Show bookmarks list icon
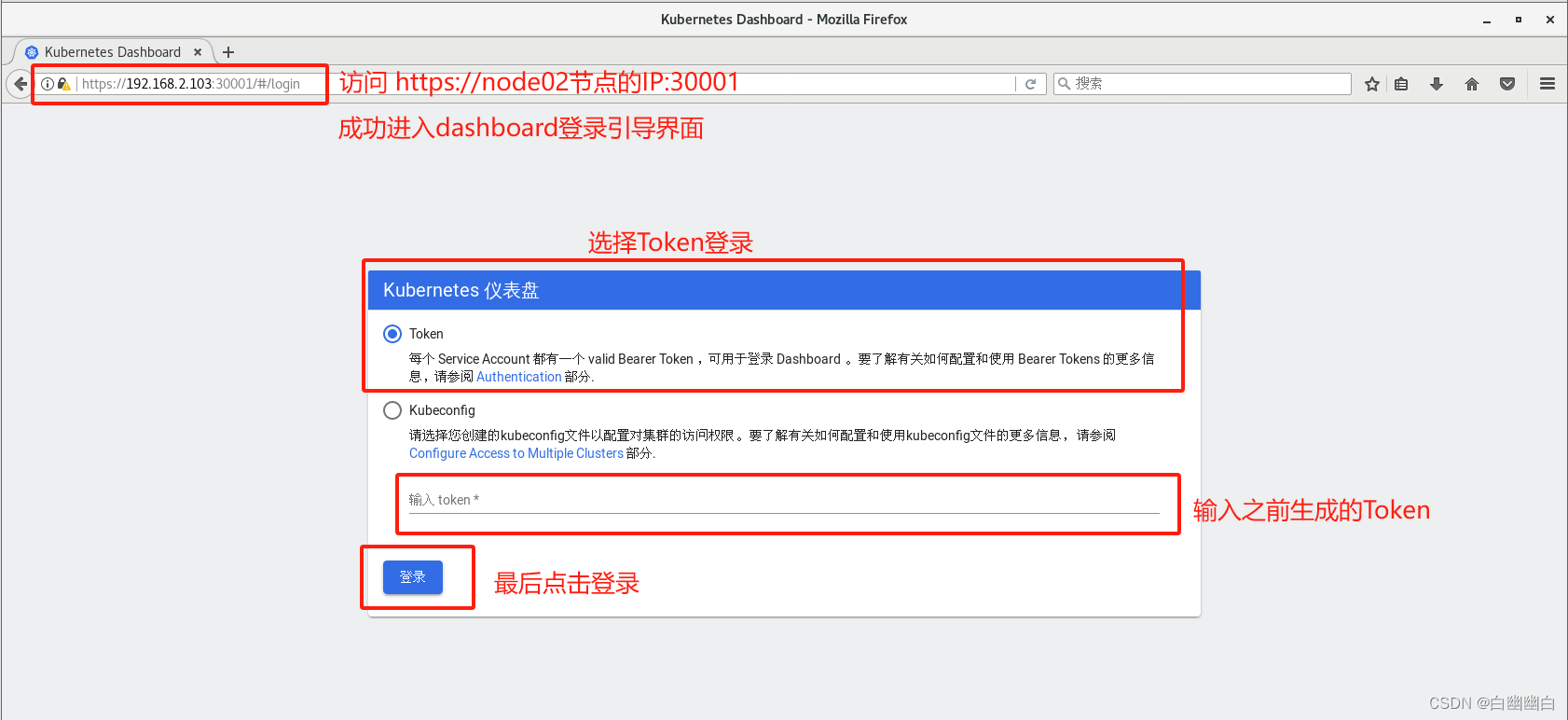 tap(1401, 84)
